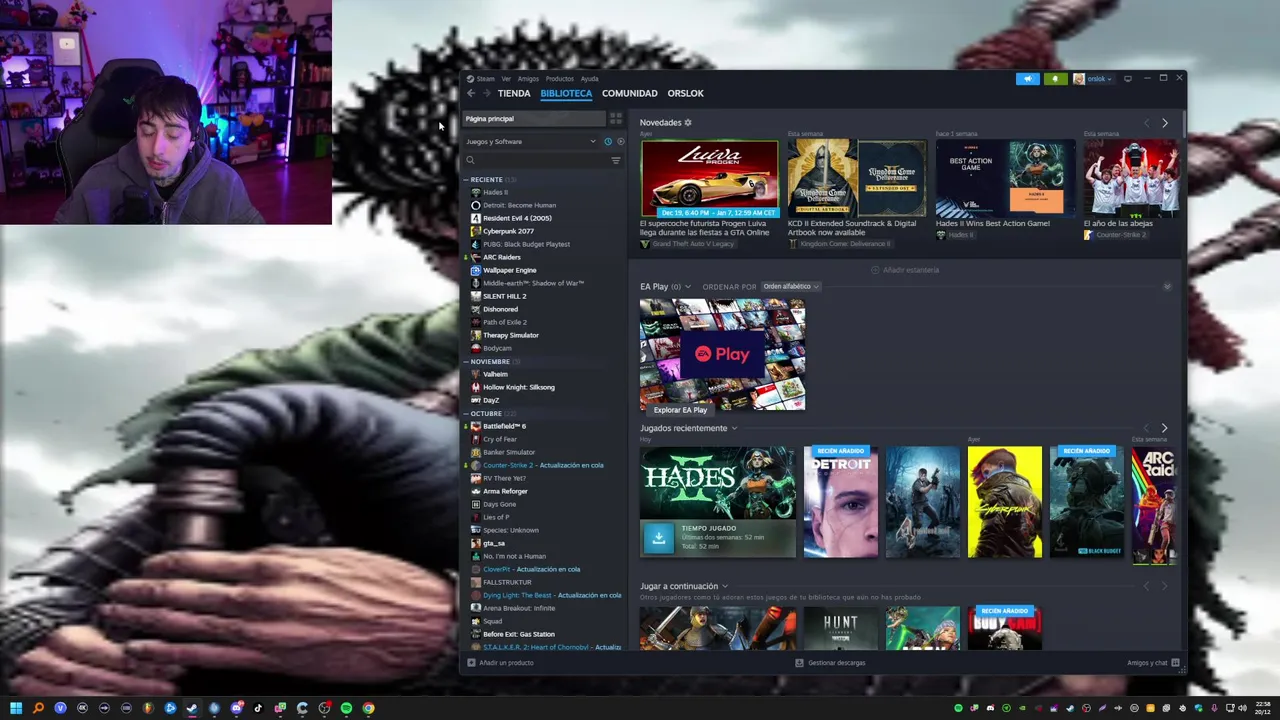The height and width of the screenshot is (720, 1280).
Task: Click the Hades II download button
Action: 658,538
